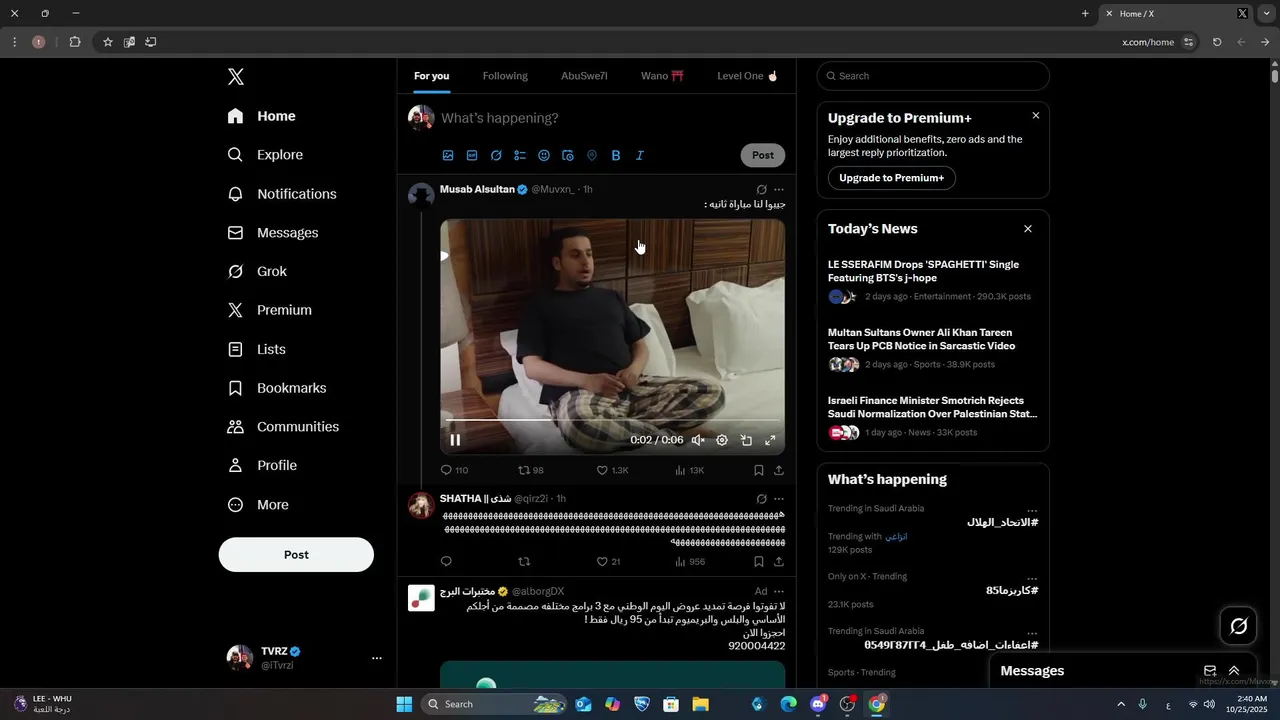The width and height of the screenshot is (1280, 720).
Task: Open video settings gear
Action: pyautogui.click(x=722, y=440)
